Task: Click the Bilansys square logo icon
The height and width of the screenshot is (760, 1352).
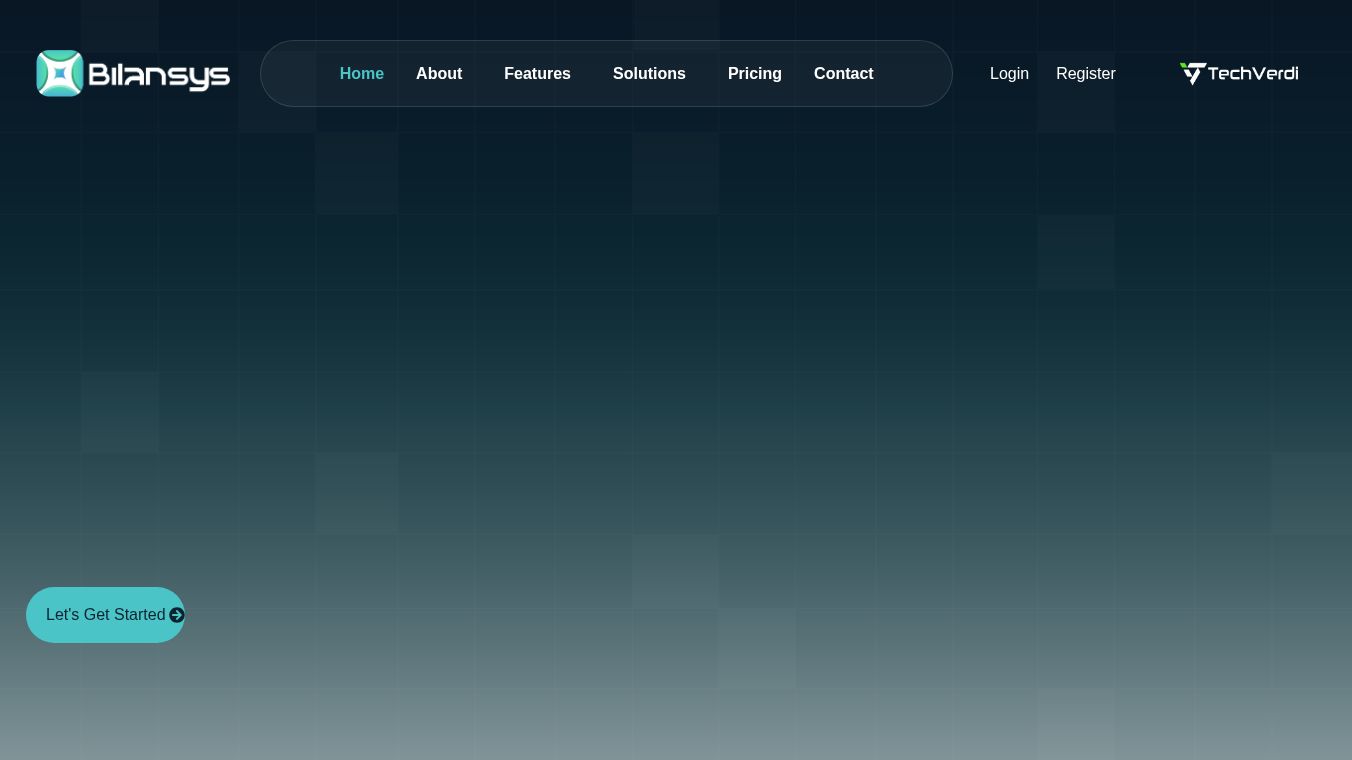Action: 60,73
